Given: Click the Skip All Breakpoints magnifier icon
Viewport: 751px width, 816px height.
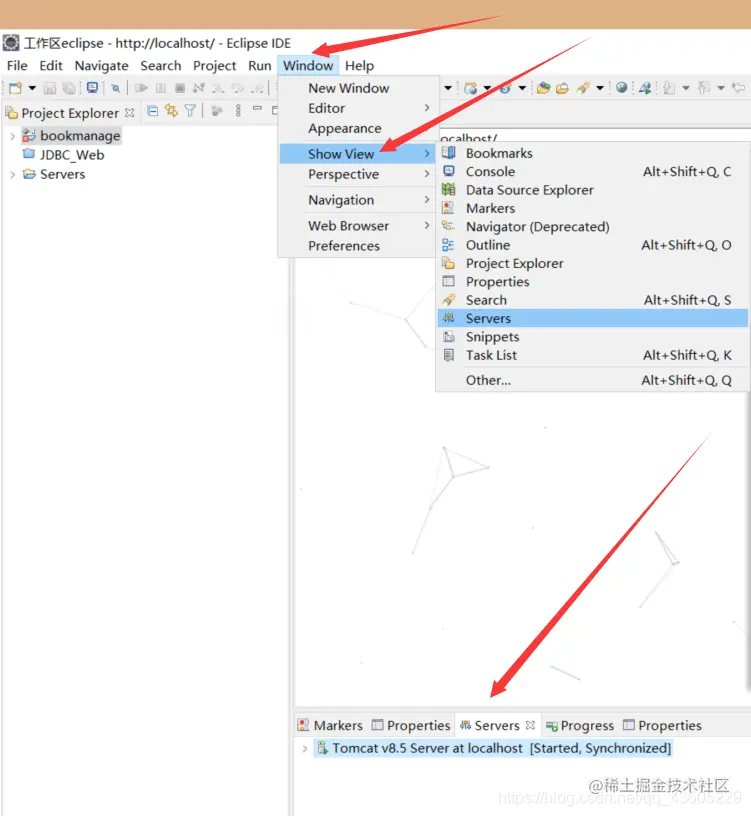Looking at the screenshot, I should [x=116, y=88].
